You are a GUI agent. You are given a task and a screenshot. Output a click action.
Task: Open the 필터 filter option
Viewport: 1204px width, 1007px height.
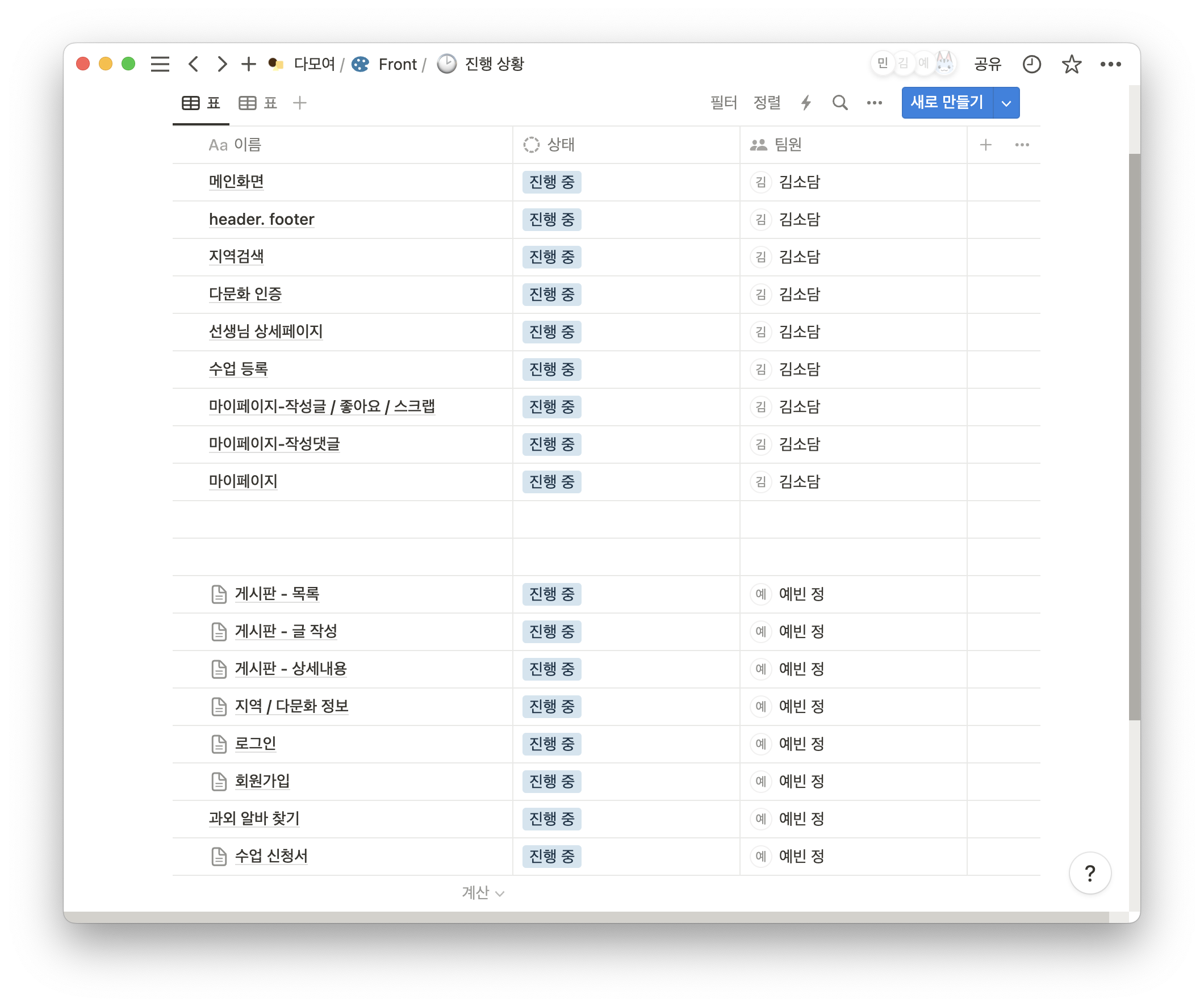(724, 103)
